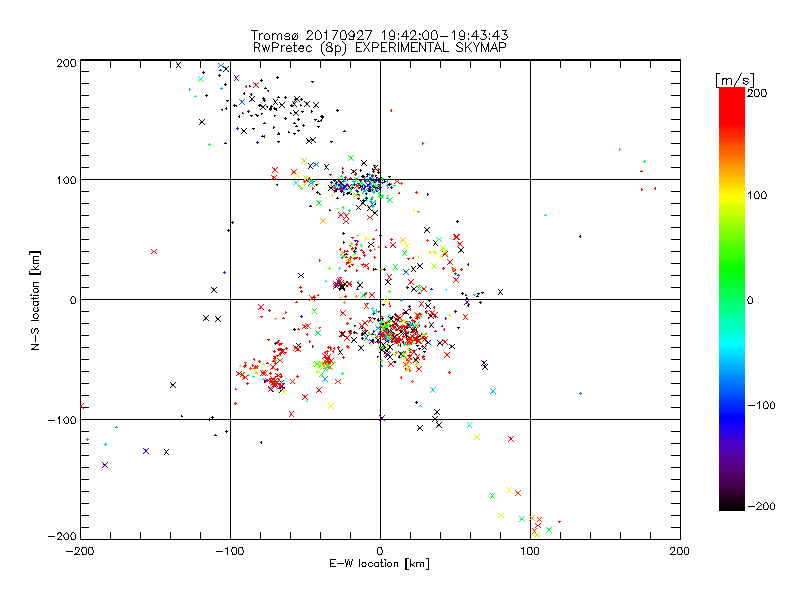Click y-axis tick label "-100" on left axis
Image resolution: width=800 pixels, height=600 pixels.
tap(62, 420)
